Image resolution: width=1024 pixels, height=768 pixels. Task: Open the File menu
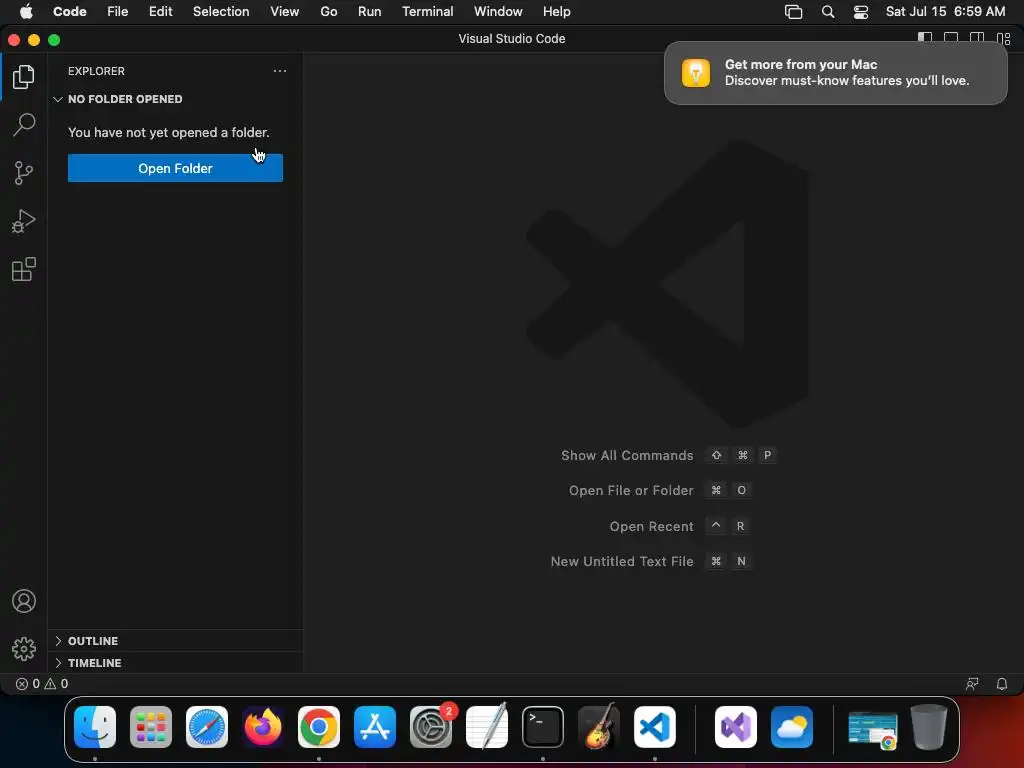[118, 12]
